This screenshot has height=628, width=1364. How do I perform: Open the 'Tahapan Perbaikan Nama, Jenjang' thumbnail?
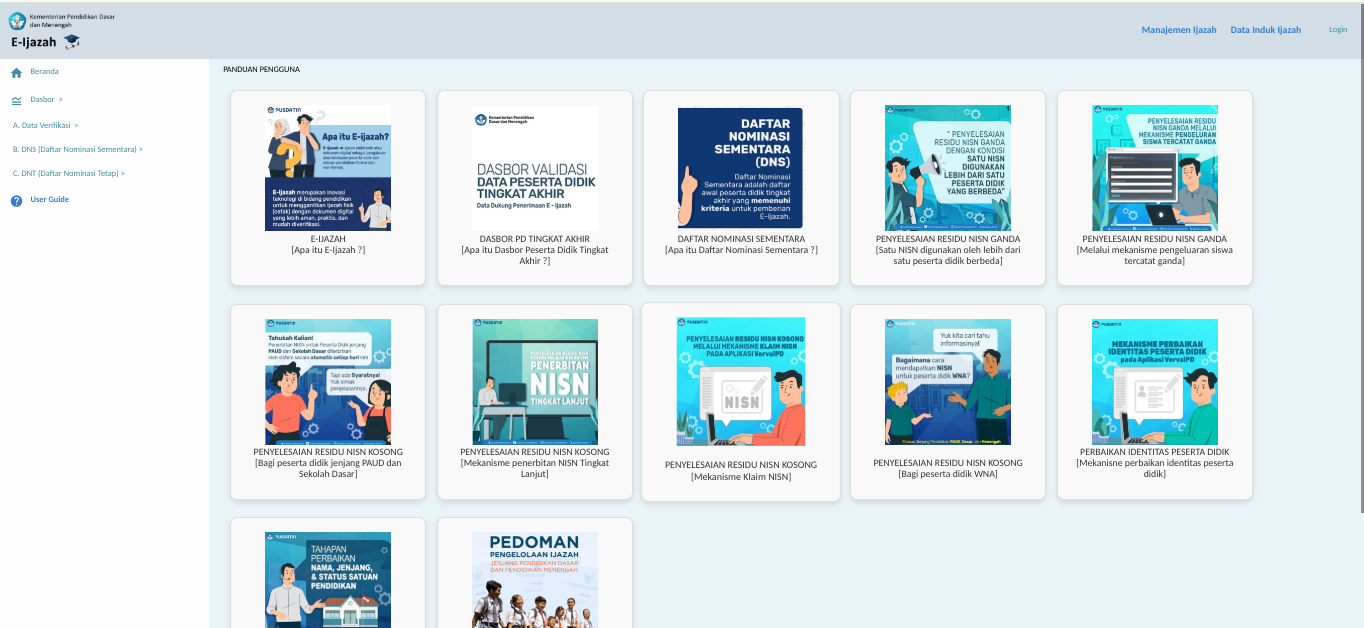click(328, 580)
